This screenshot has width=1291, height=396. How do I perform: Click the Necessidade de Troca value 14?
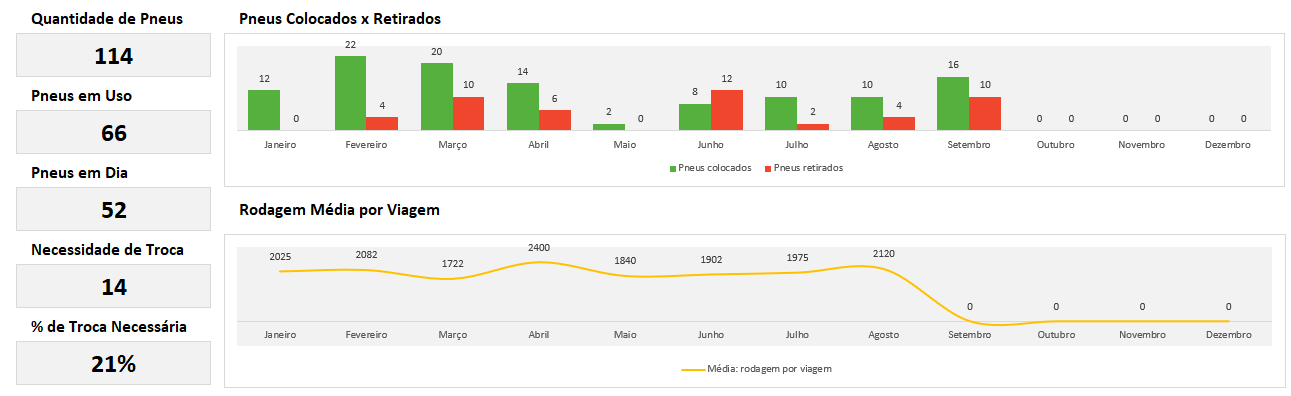point(113,286)
